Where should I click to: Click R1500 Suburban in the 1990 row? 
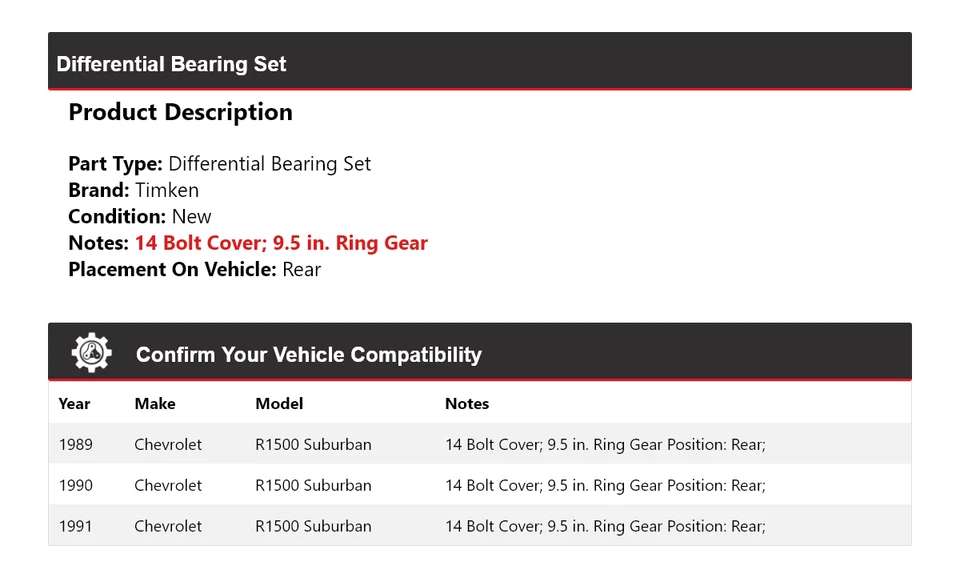tap(313, 485)
